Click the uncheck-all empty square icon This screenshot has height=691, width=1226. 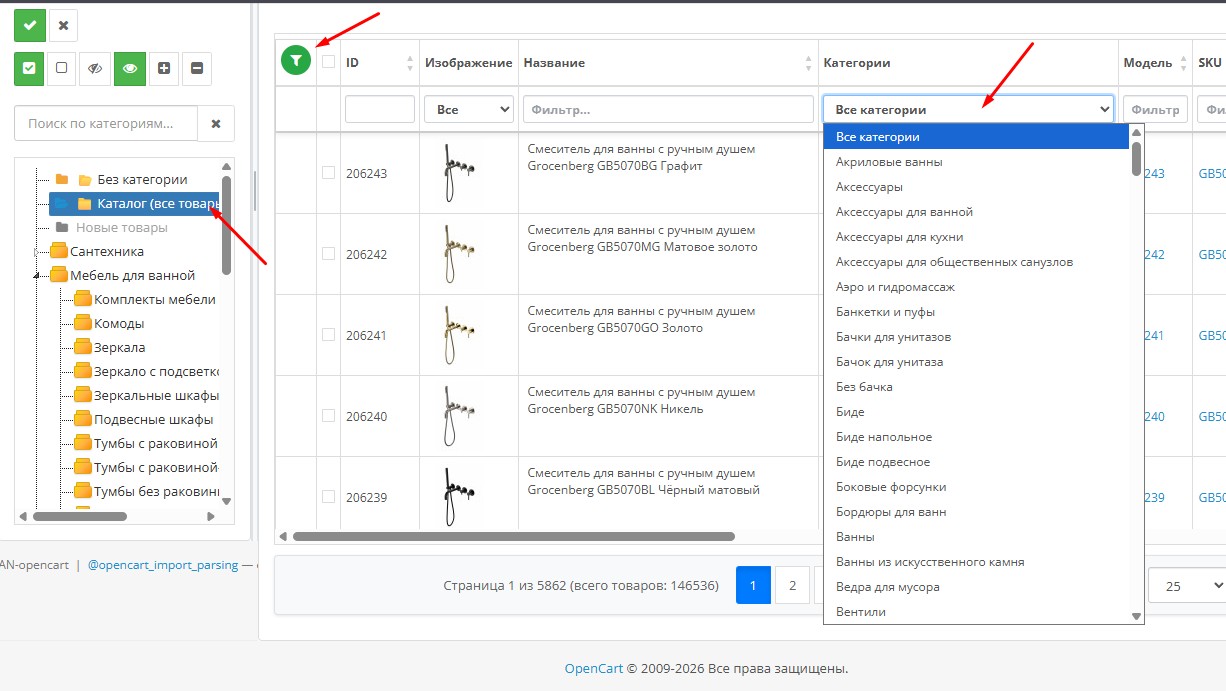tap(62, 68)
